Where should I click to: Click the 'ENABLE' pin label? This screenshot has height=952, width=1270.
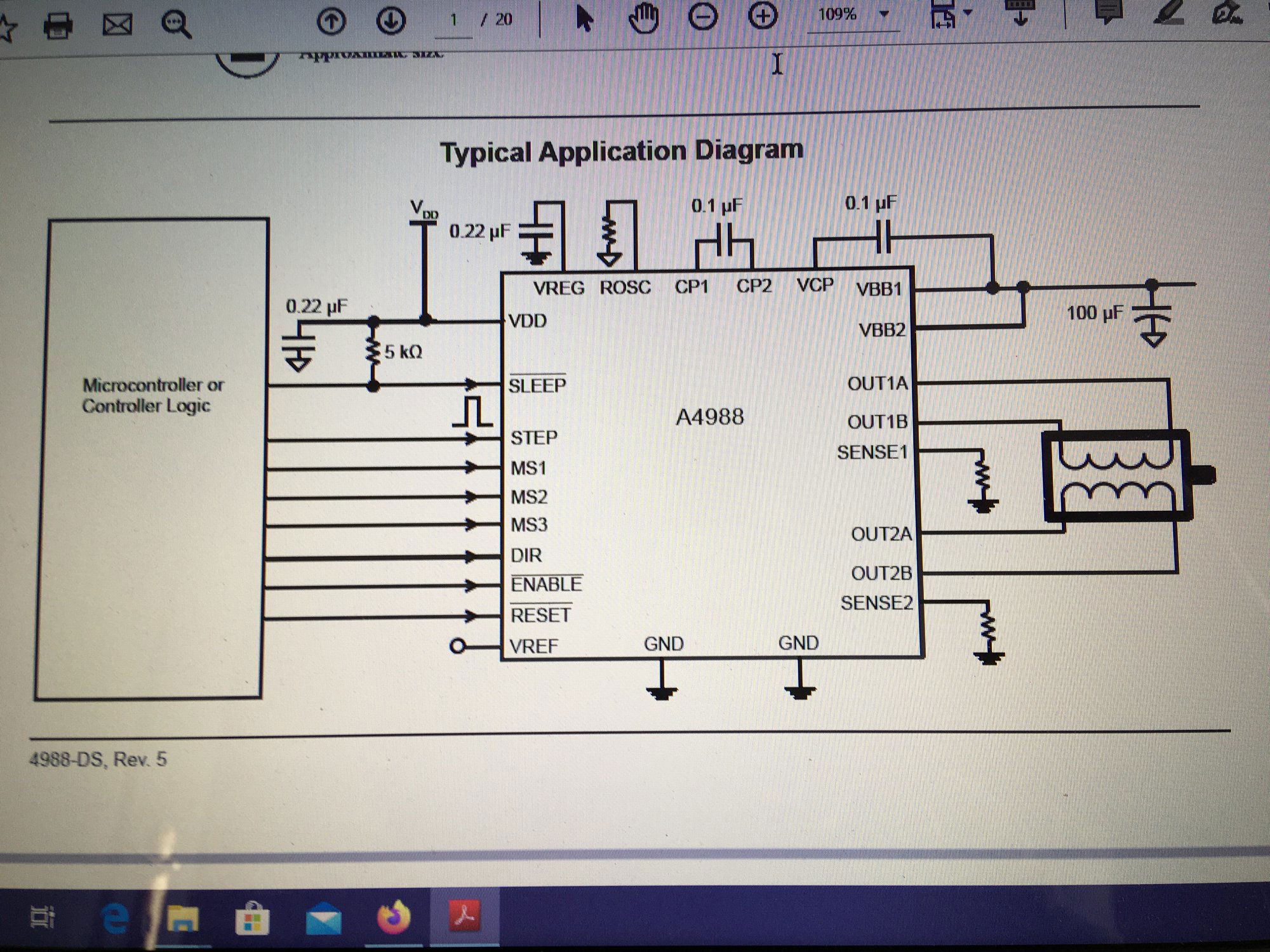pos(547,584)
